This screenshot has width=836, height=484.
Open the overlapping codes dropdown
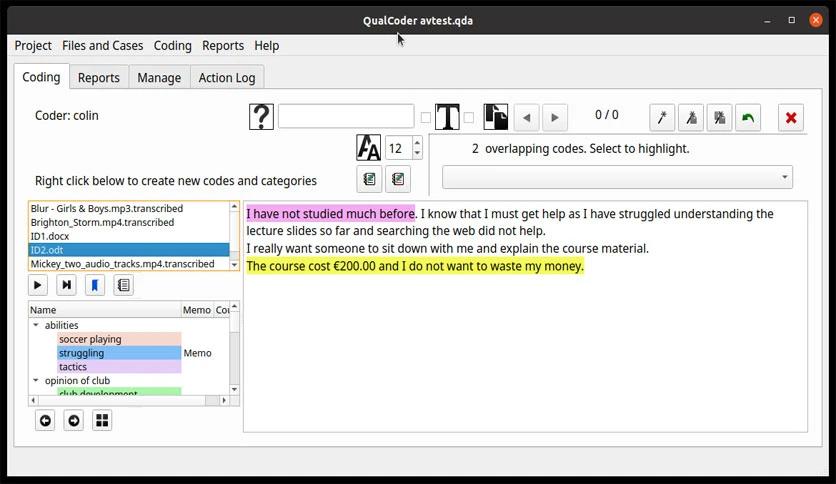[x=617, y=177]
